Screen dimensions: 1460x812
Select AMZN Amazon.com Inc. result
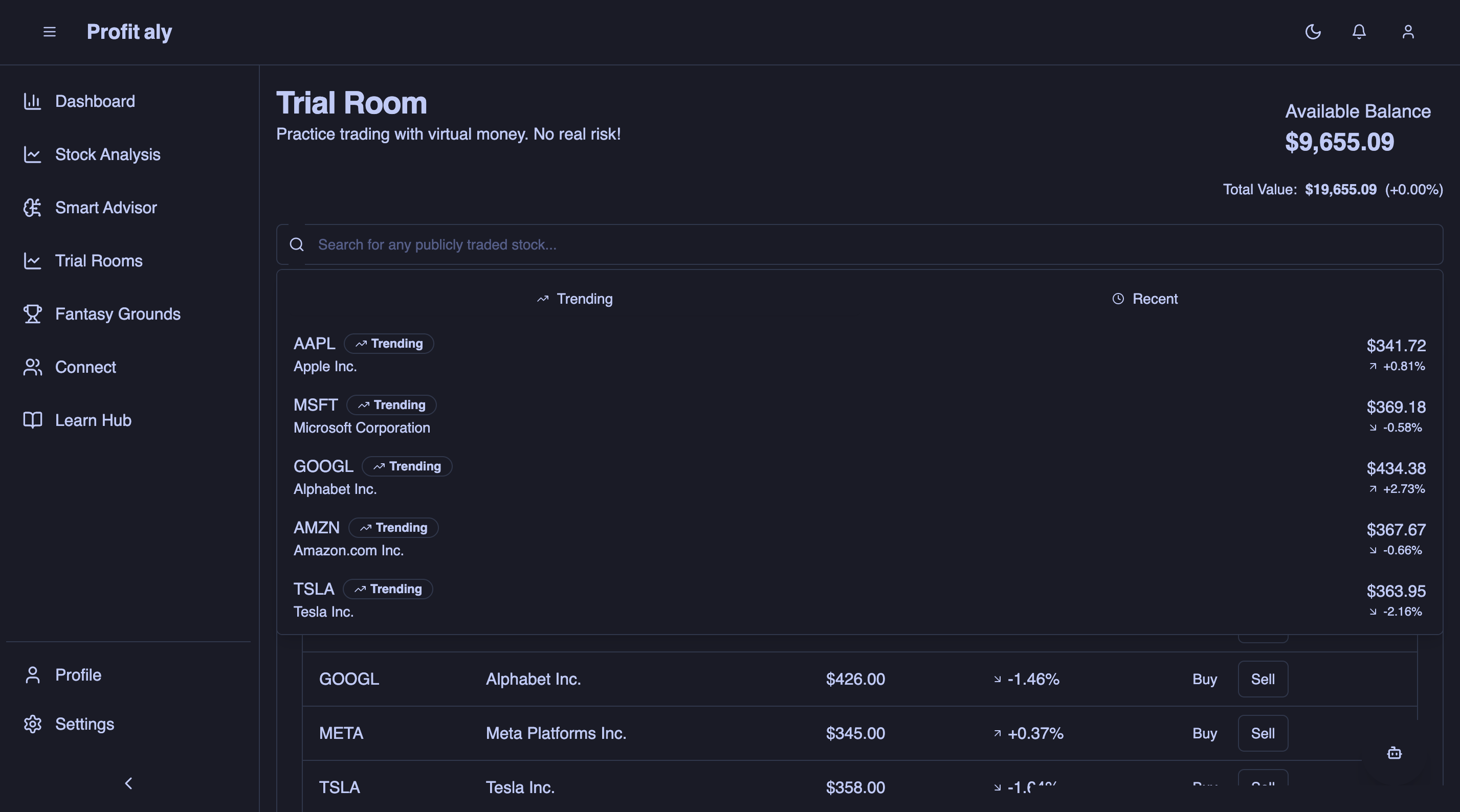(859, 539)
